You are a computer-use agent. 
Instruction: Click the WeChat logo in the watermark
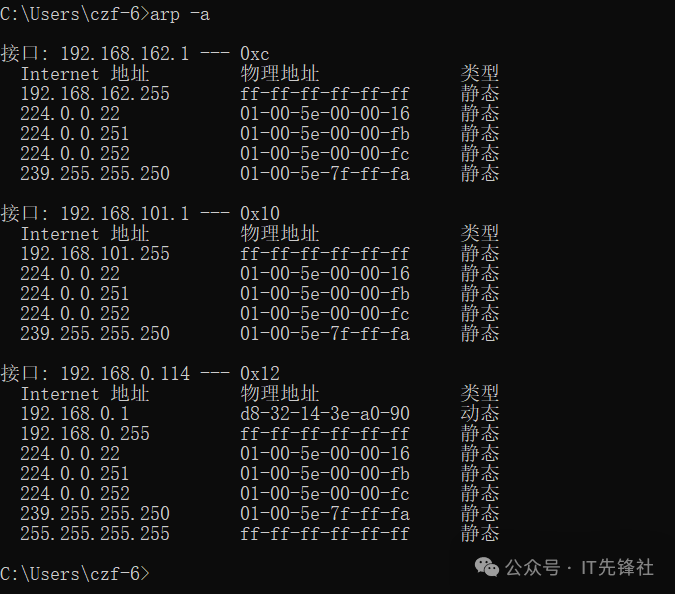(x=487, y=567)
